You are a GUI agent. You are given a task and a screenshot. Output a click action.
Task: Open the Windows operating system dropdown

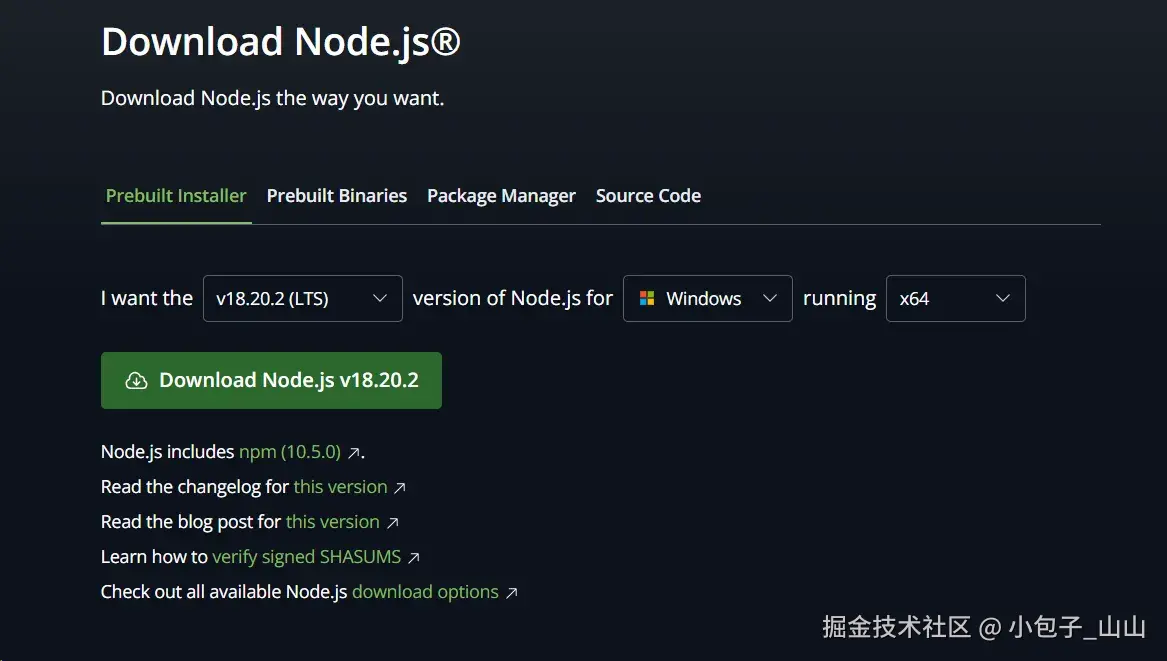tap(708, 298)
